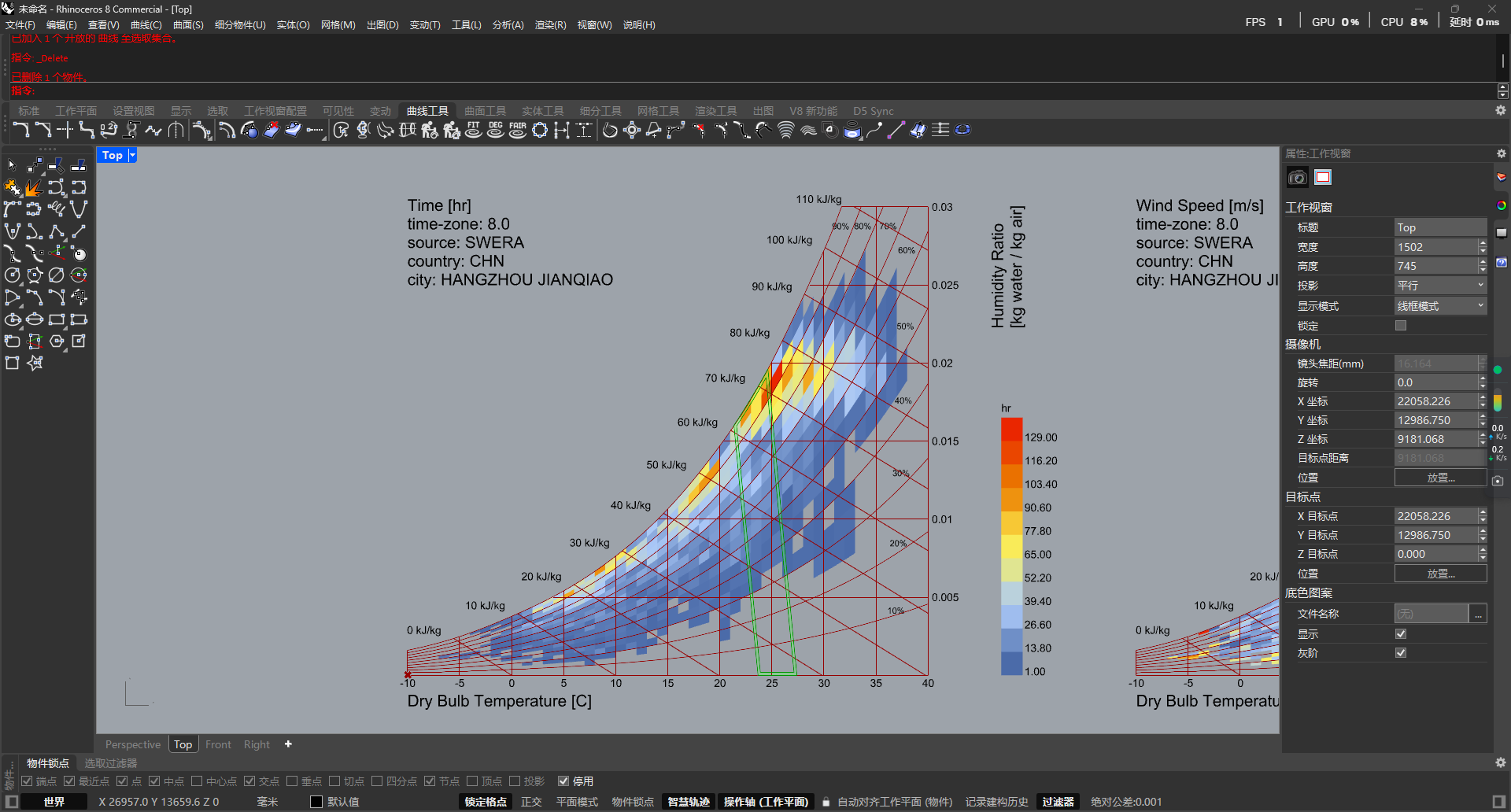The width and height of the screenshot is (1511, 812).
Task: Click the Fillet curves icon in curve toolbar
Action: tap(21, 130)
